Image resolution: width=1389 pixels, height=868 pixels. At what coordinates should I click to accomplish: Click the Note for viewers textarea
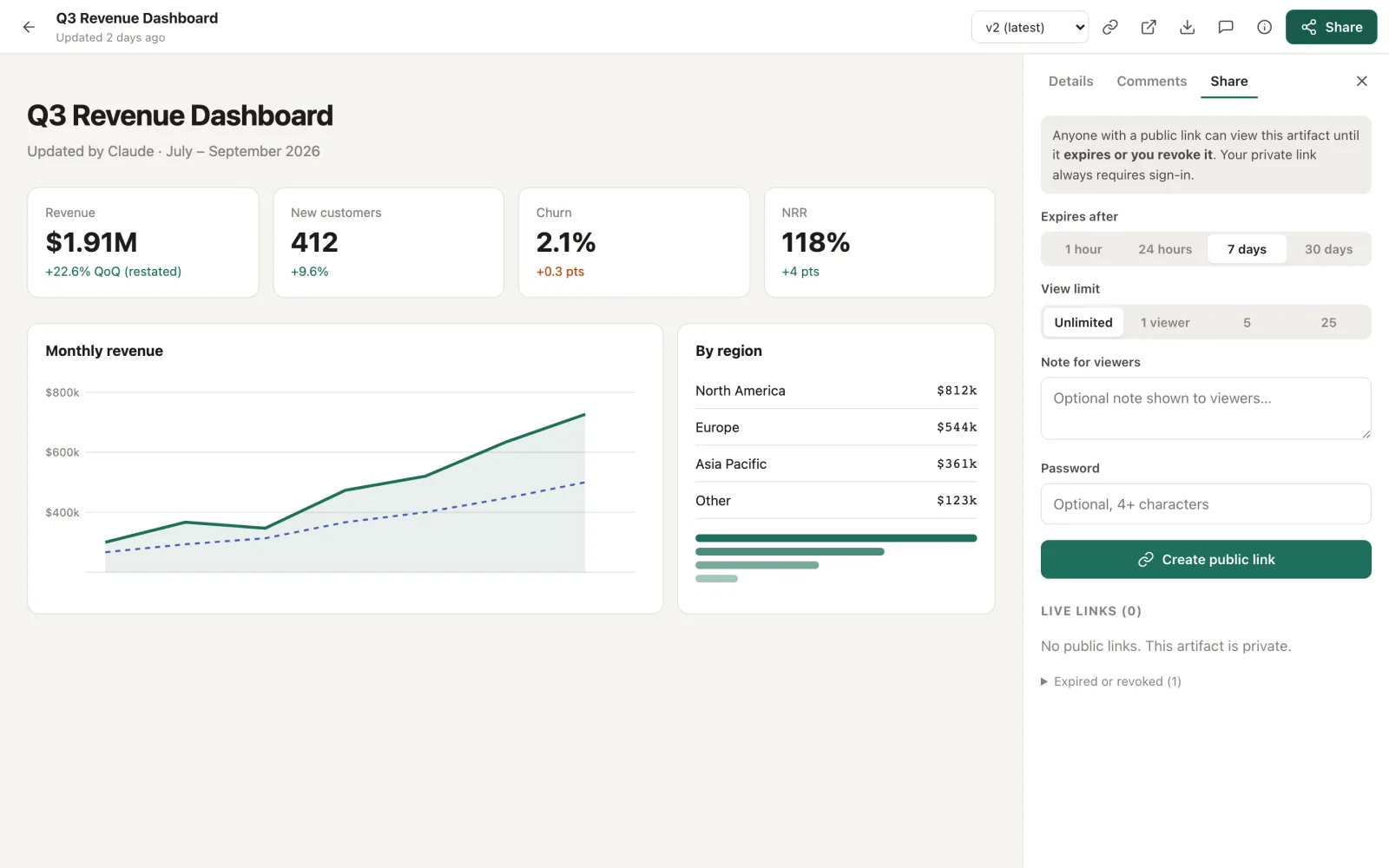coord(1206,408)
